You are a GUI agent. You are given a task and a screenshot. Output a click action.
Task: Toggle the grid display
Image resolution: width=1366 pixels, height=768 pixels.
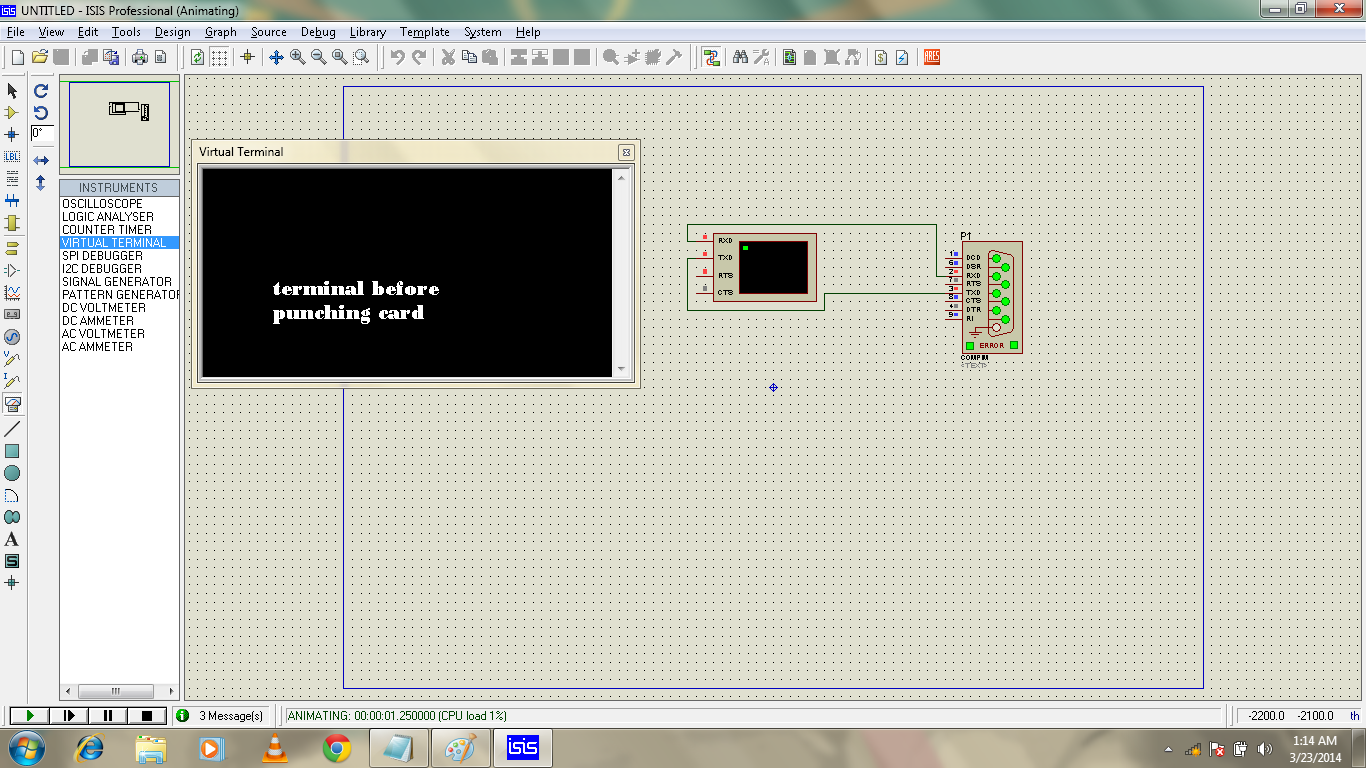pos(217,57)
